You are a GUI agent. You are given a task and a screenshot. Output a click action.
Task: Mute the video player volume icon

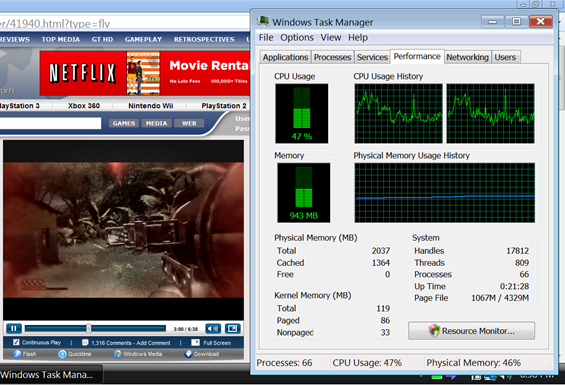[213, 328]
